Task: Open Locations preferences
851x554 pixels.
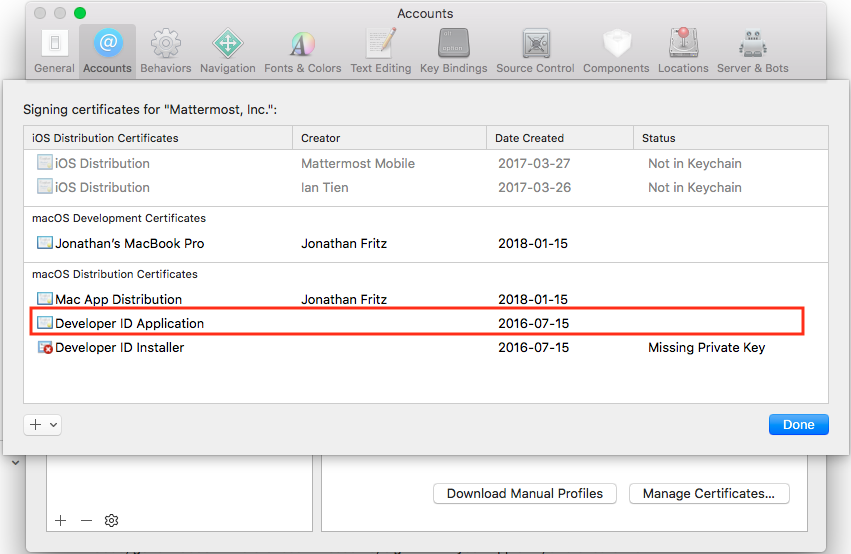Action: click(x=683, y=51)
